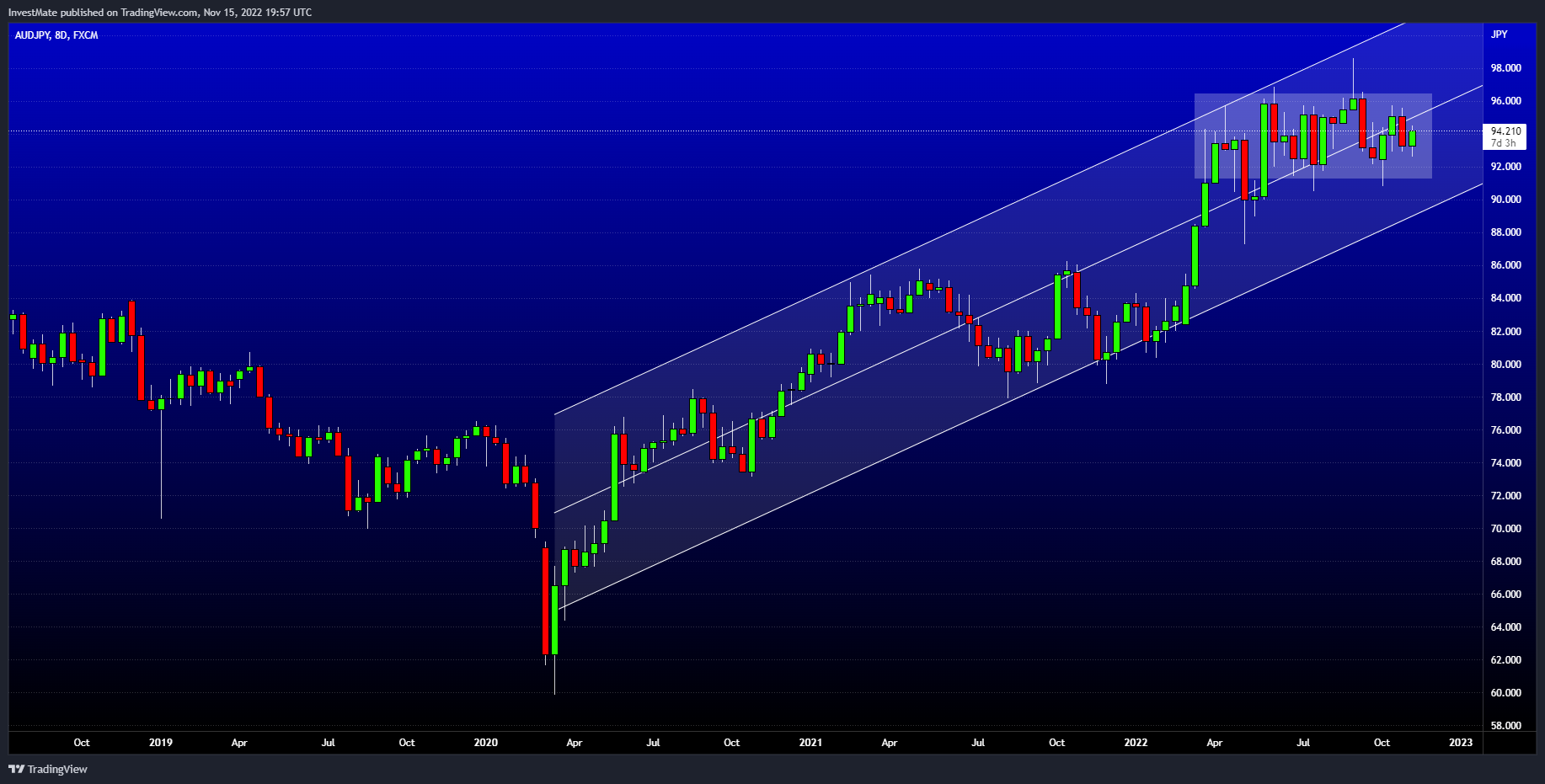Click the 92.000 price axis label
The height and width of the screenshot is (784, 1545).
pos(1505,167)
